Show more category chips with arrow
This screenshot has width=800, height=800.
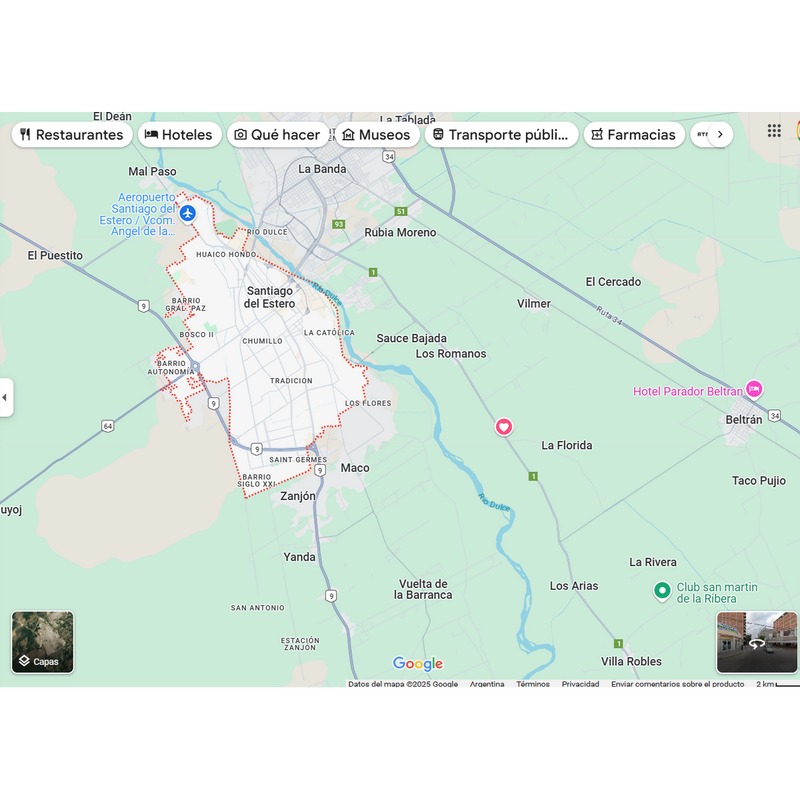[x=720, y=135]
